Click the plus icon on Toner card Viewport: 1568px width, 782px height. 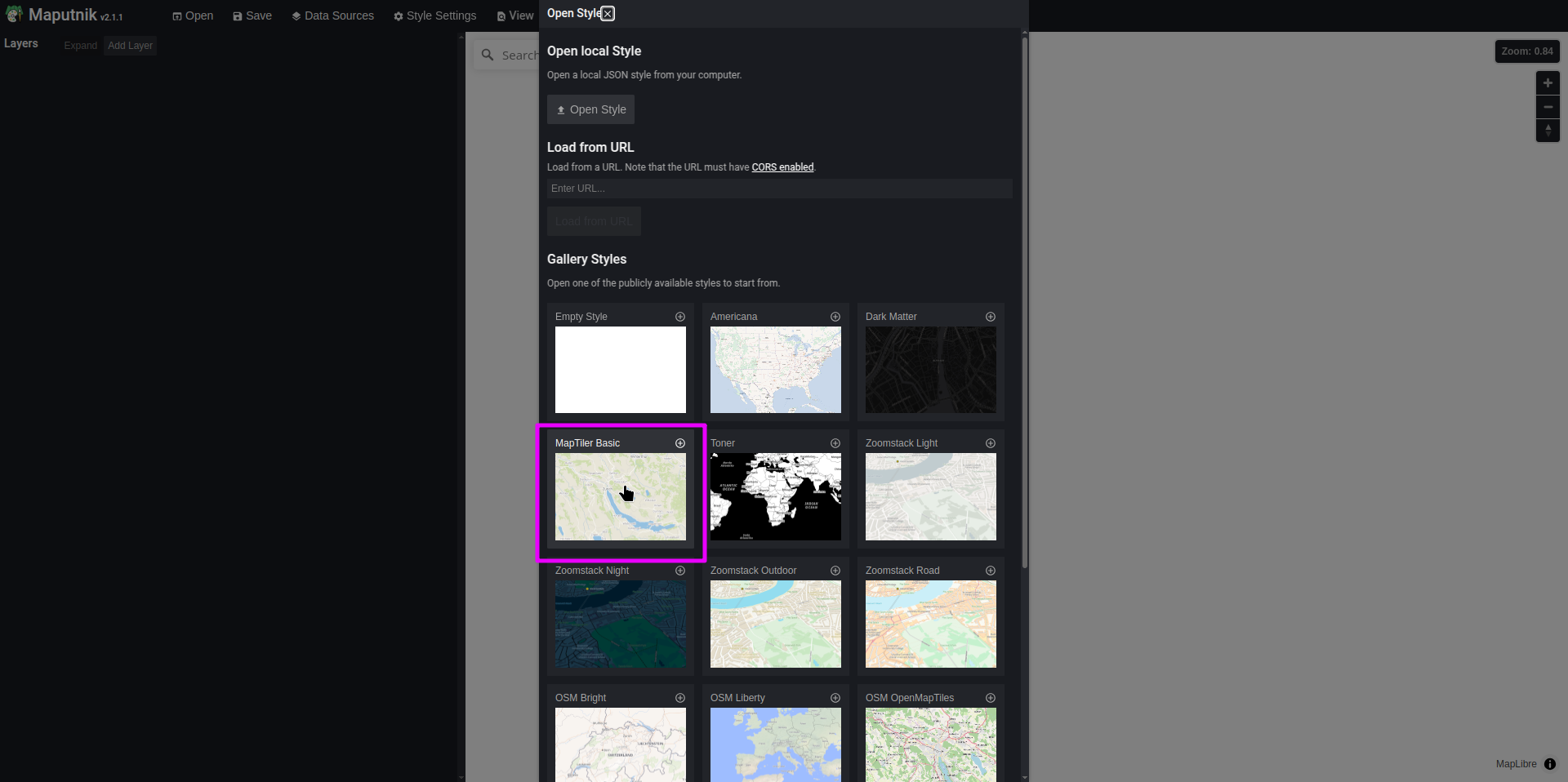[x=835, y=443]
